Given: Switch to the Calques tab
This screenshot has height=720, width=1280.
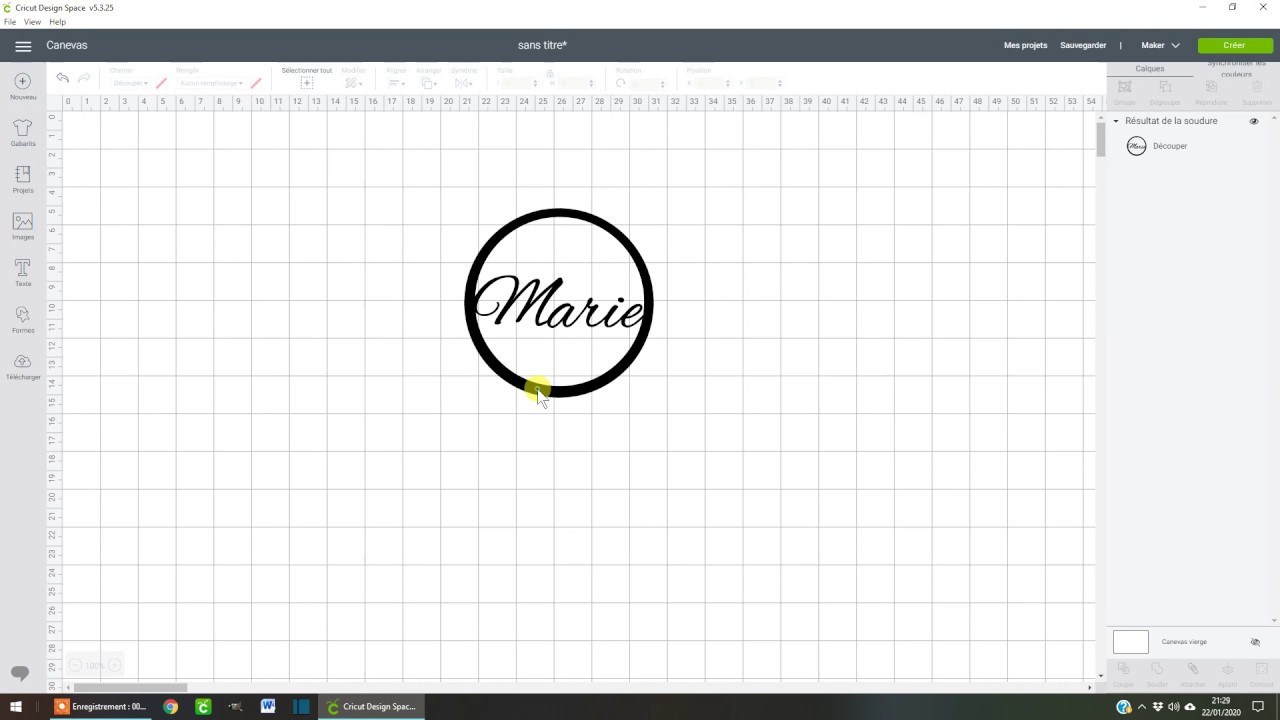Looking at the screenshot, I should 1150,69.
